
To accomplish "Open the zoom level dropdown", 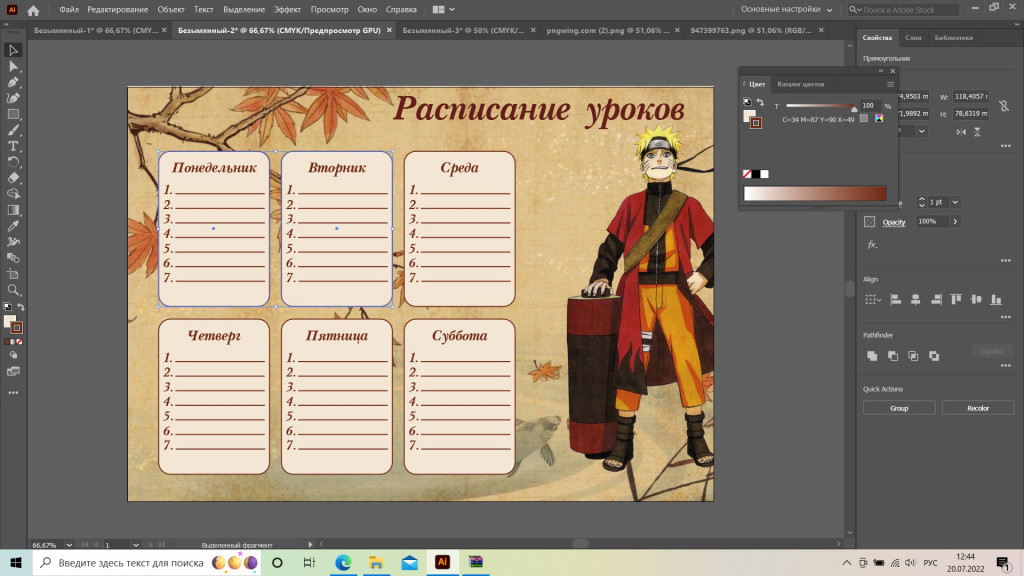I will pyautogui.click(x=69, y=545).
